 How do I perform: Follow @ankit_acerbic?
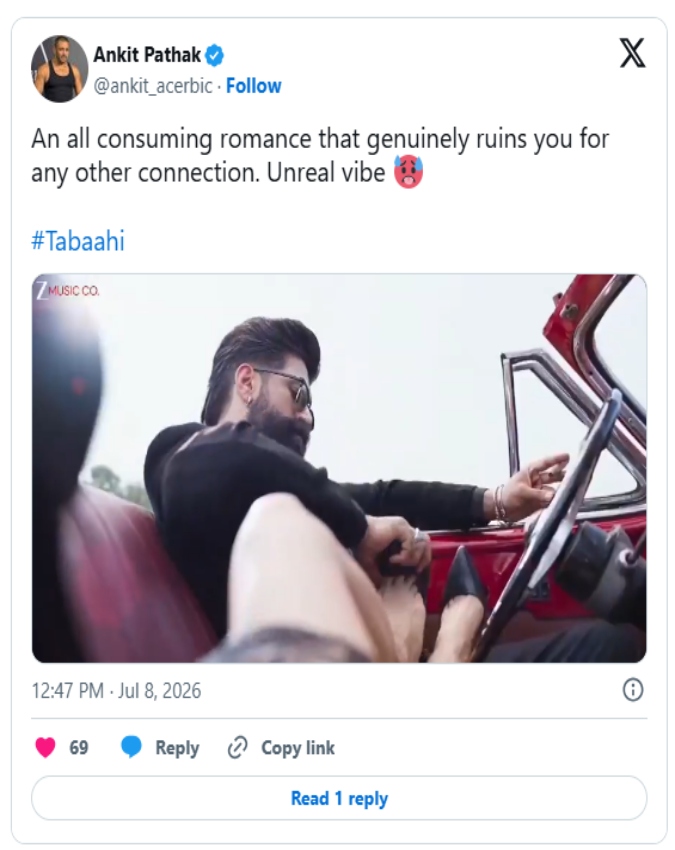click(x=254, y=86)
